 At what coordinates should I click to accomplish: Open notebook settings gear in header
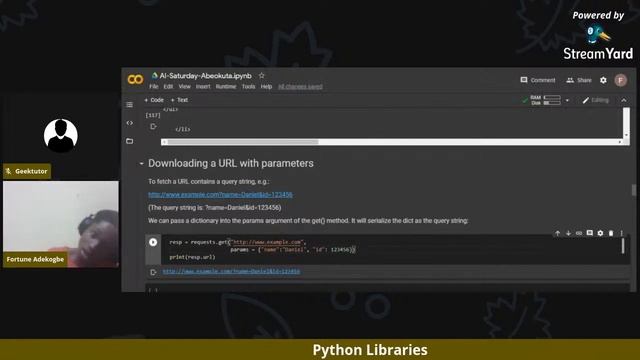[603, 80]
